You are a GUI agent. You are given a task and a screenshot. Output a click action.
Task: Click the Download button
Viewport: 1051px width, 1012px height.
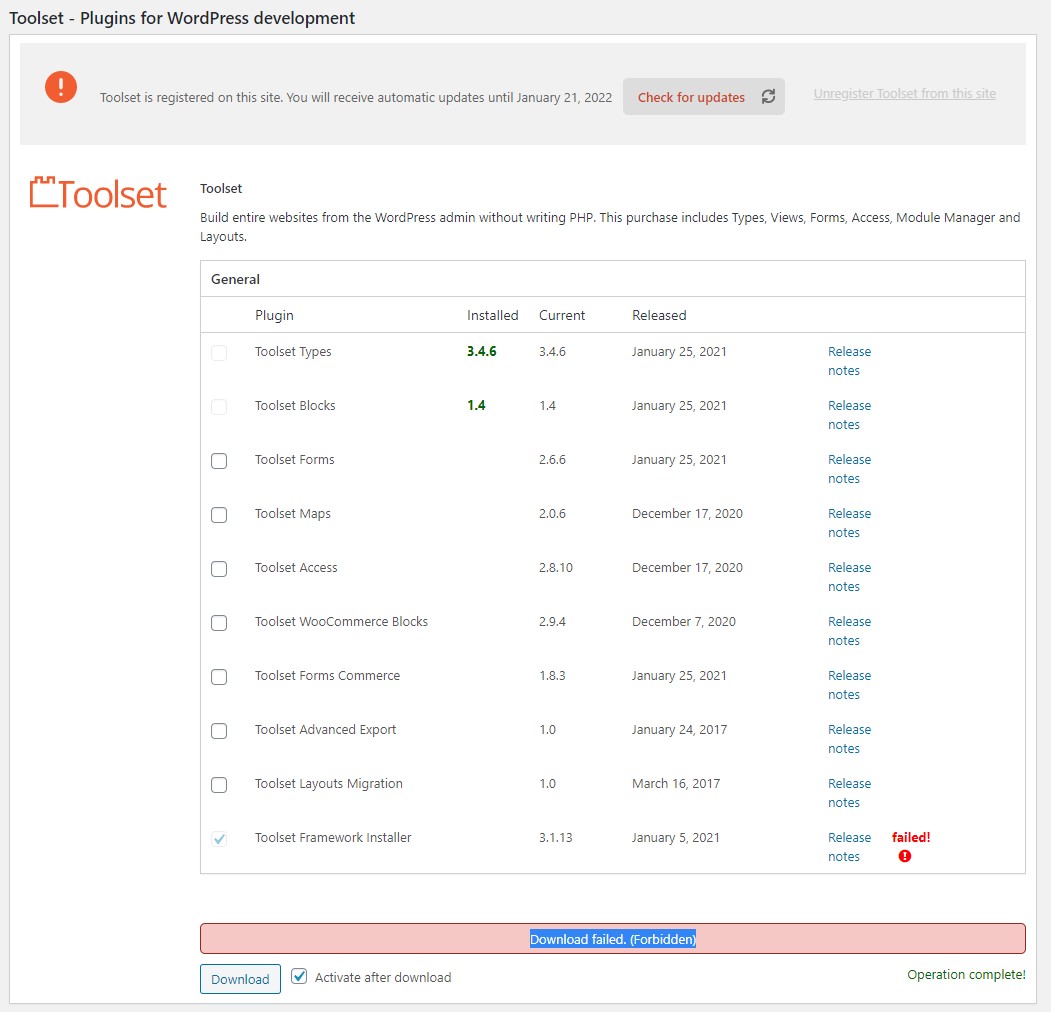coord(240,979)
